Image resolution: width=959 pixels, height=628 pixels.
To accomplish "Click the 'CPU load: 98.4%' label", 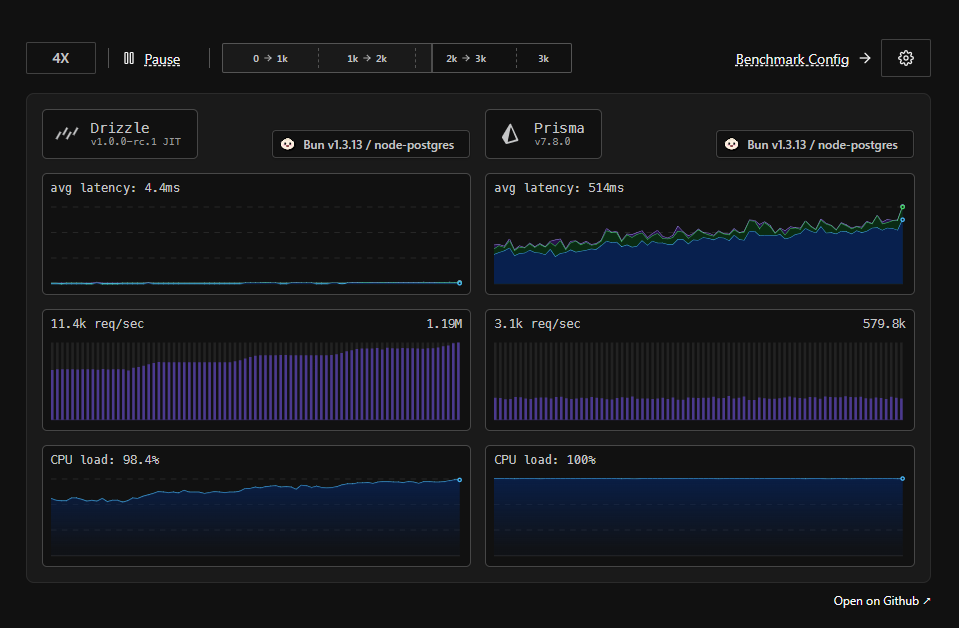I will (105, 459).
